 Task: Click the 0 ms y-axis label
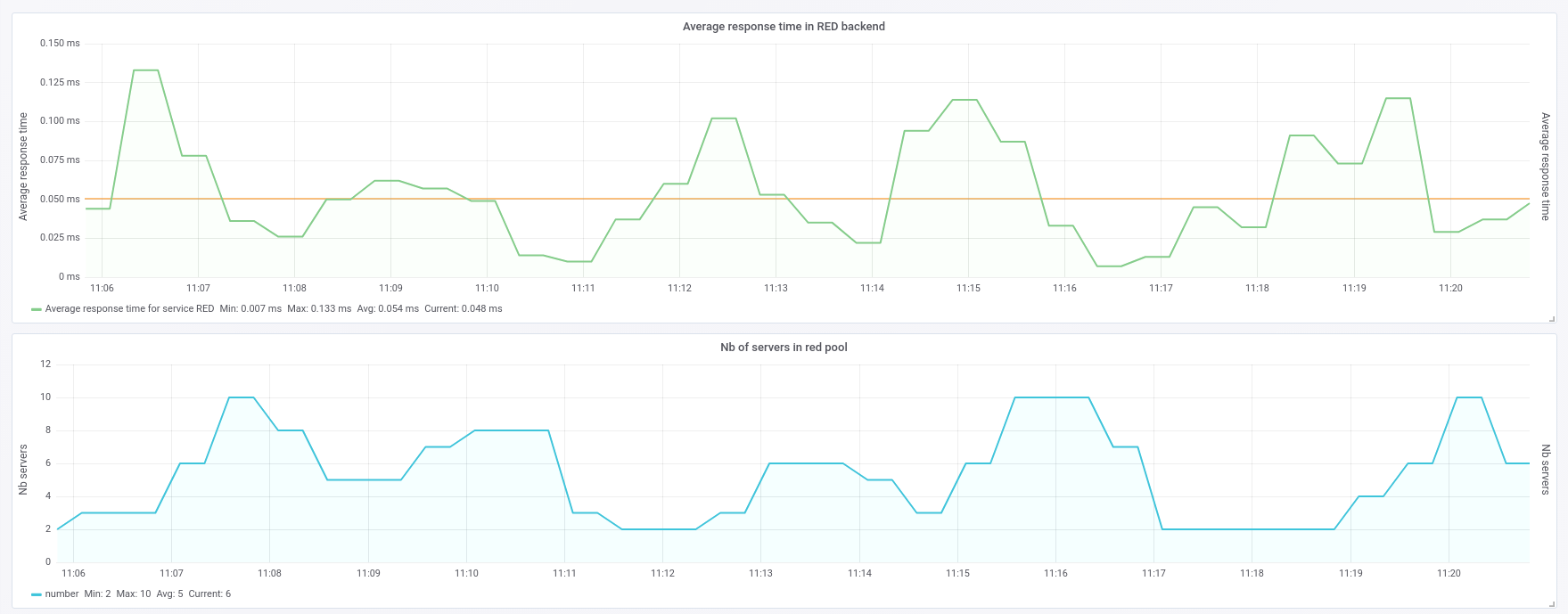pyautogui.click(x=70, y=276)
